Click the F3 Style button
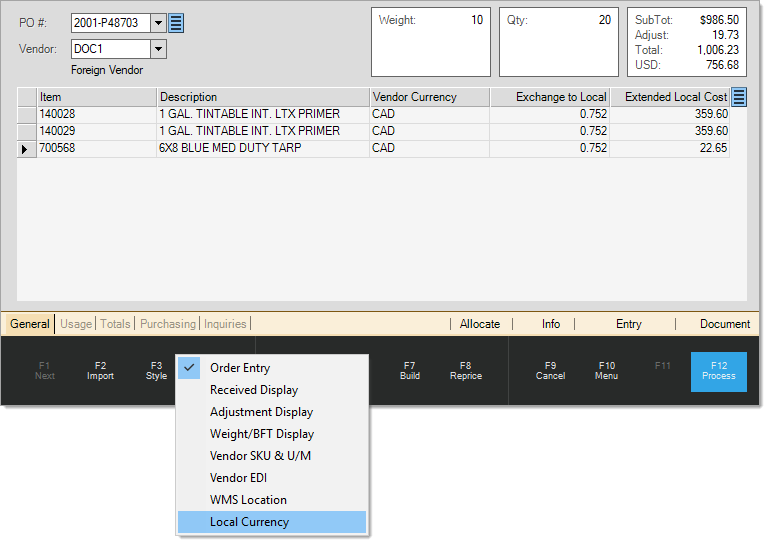This screenshot has width=767, height=543. tap(156, 371)
